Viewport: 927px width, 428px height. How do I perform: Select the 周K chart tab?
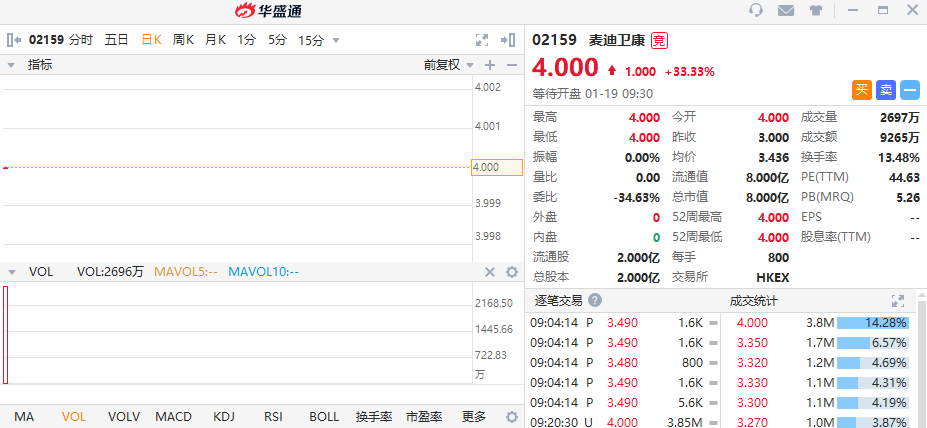click(183, 40)
